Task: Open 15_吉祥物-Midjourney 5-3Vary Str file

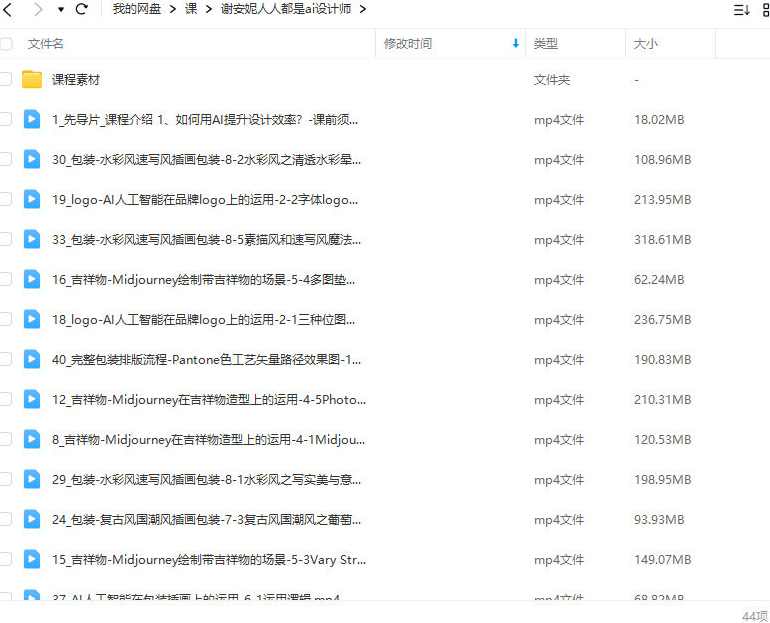Action: (x=209, y=560)
